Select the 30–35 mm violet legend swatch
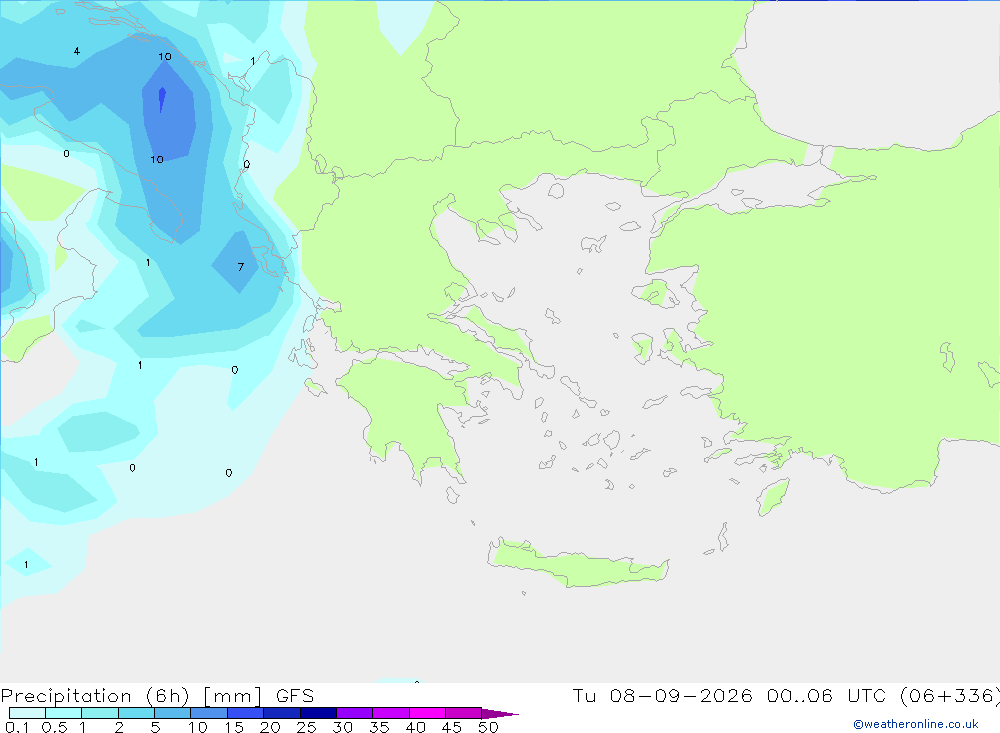Viewport: 1000px width, 733px height. [x=354, y=713]
